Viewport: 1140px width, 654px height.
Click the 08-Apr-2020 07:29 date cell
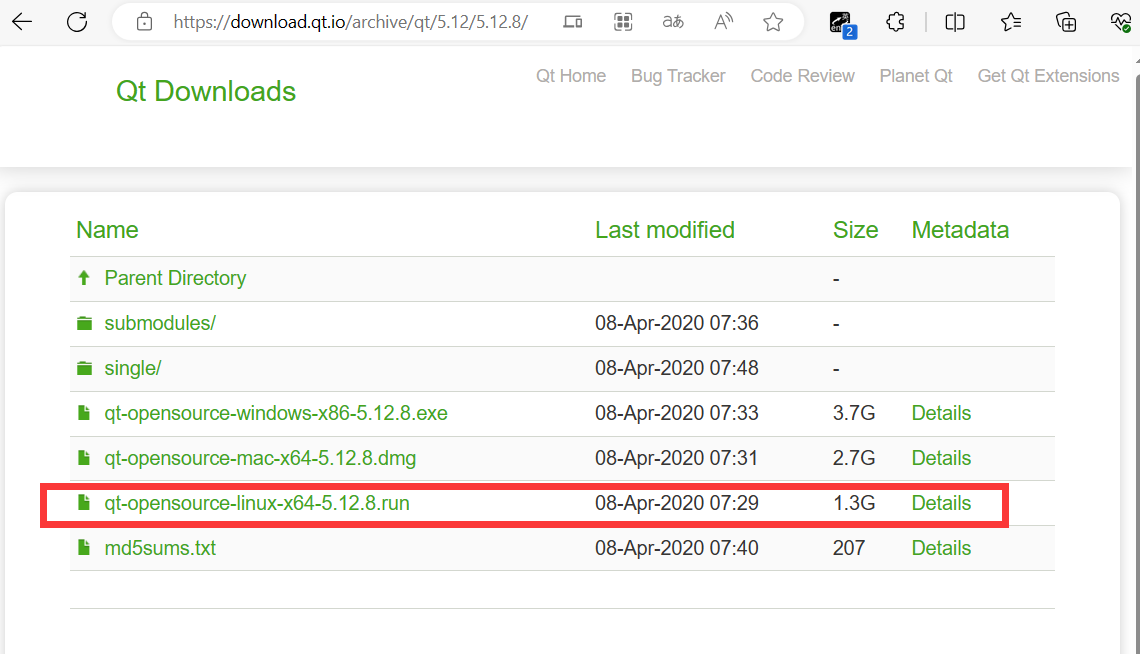coord(677,503)
